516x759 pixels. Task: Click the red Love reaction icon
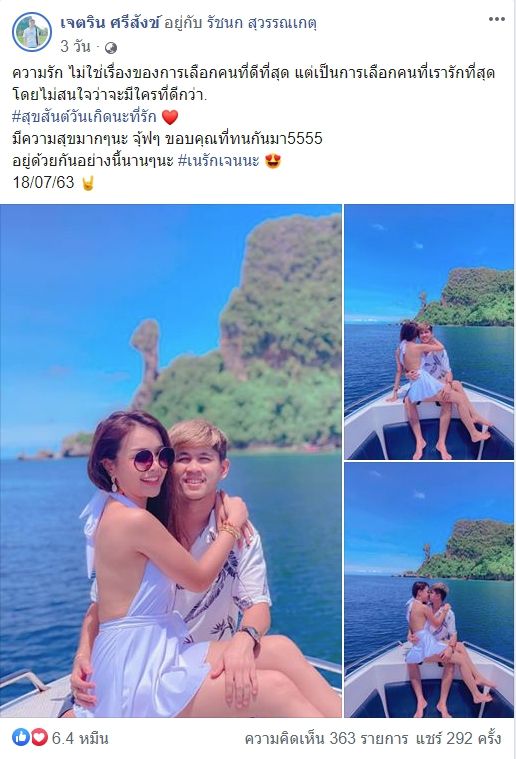[x=39, y=737]
